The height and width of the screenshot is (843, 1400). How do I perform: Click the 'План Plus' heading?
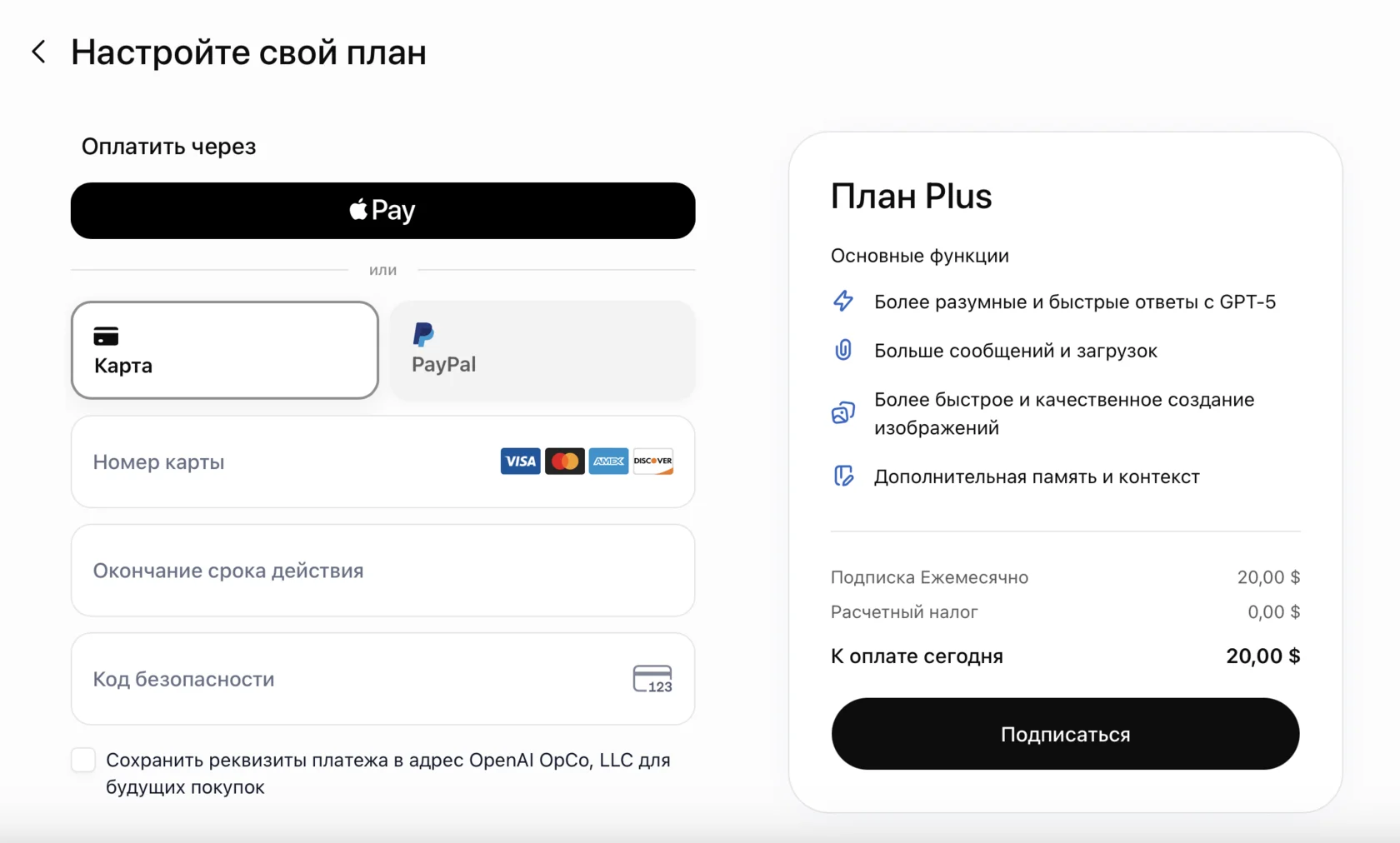(x=911, y=197)
